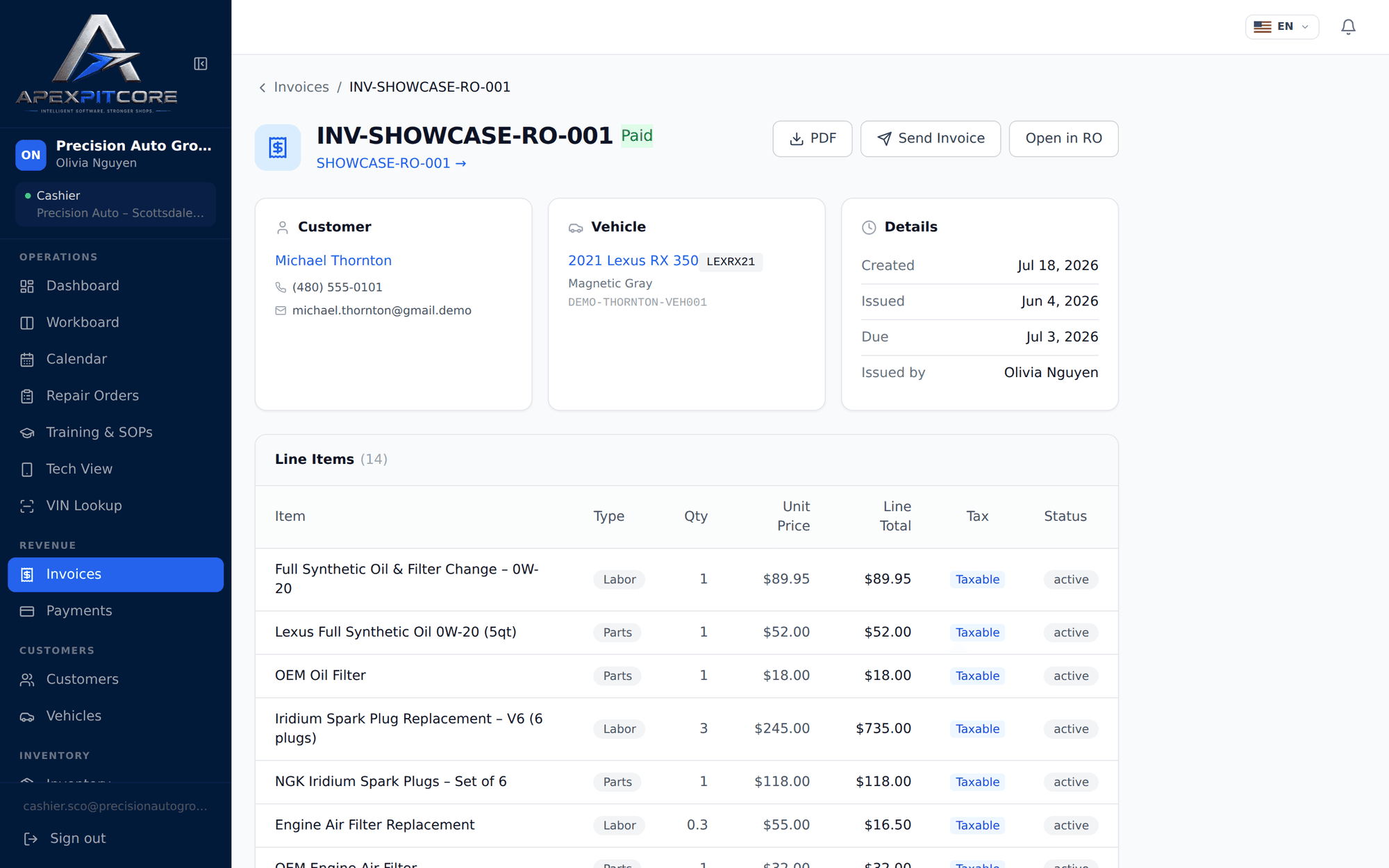Image resolution: width=1389 pixels, height=868 pixels.
Task: Click Taxable badge on OEM Oil Filter row
Action: click(x=977, y=676)
